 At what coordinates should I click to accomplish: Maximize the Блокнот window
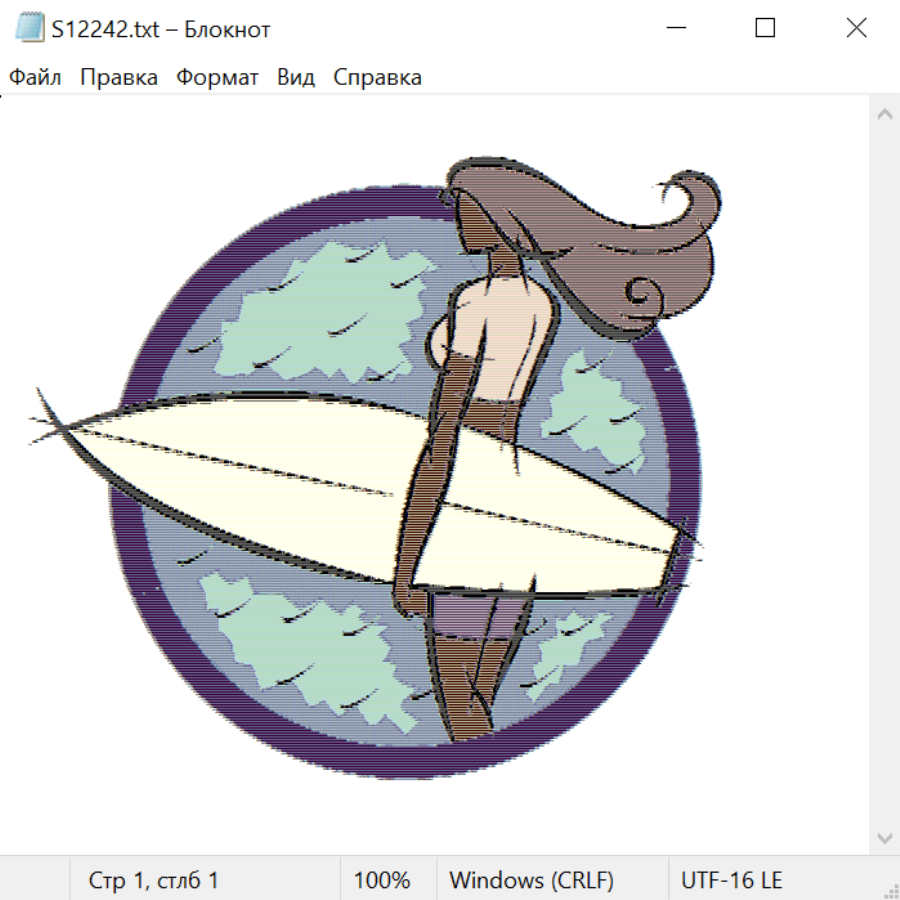[765, 29]
